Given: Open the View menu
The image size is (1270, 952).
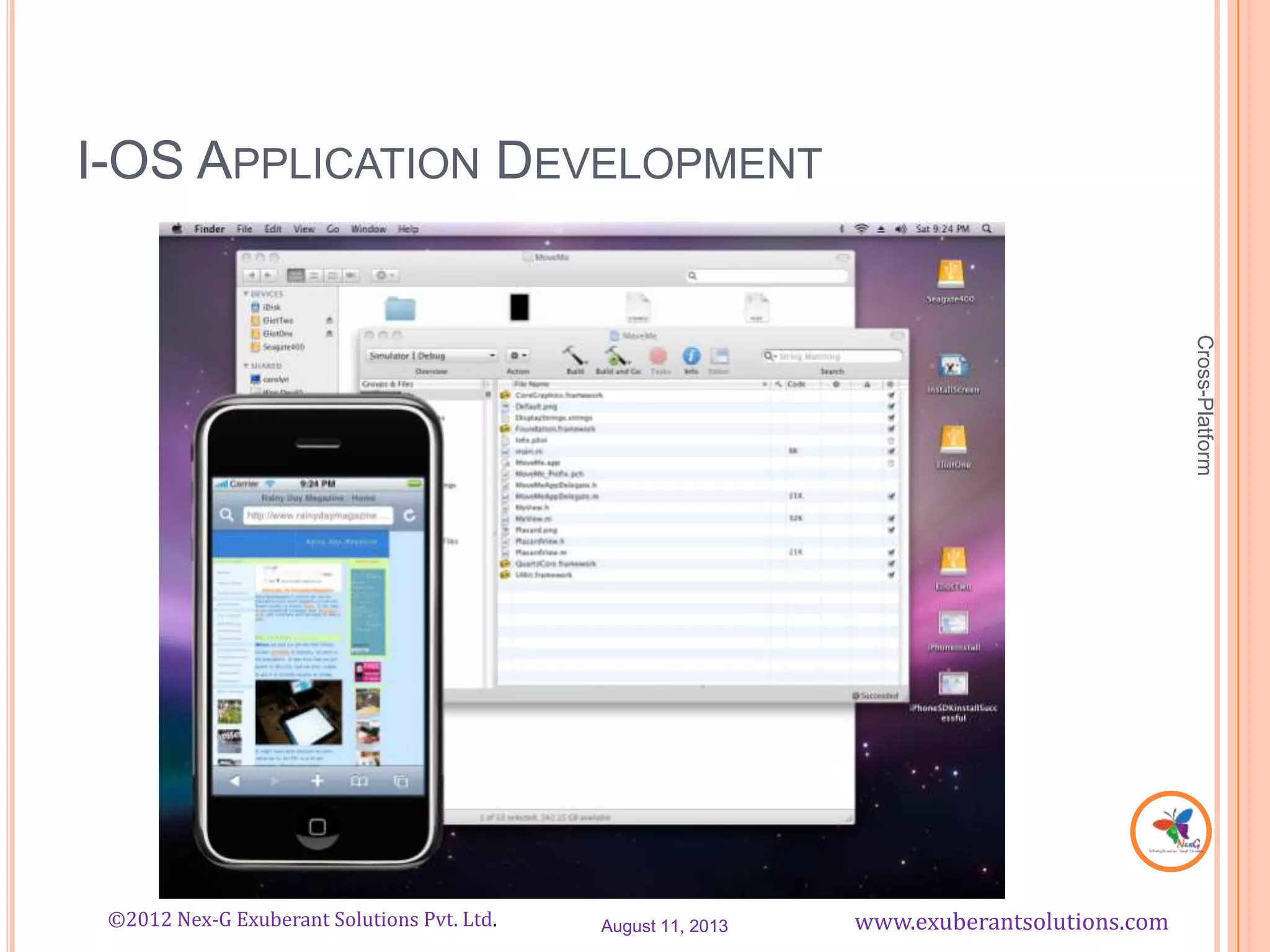Looking at the screenshot, I should coord(304,229).
